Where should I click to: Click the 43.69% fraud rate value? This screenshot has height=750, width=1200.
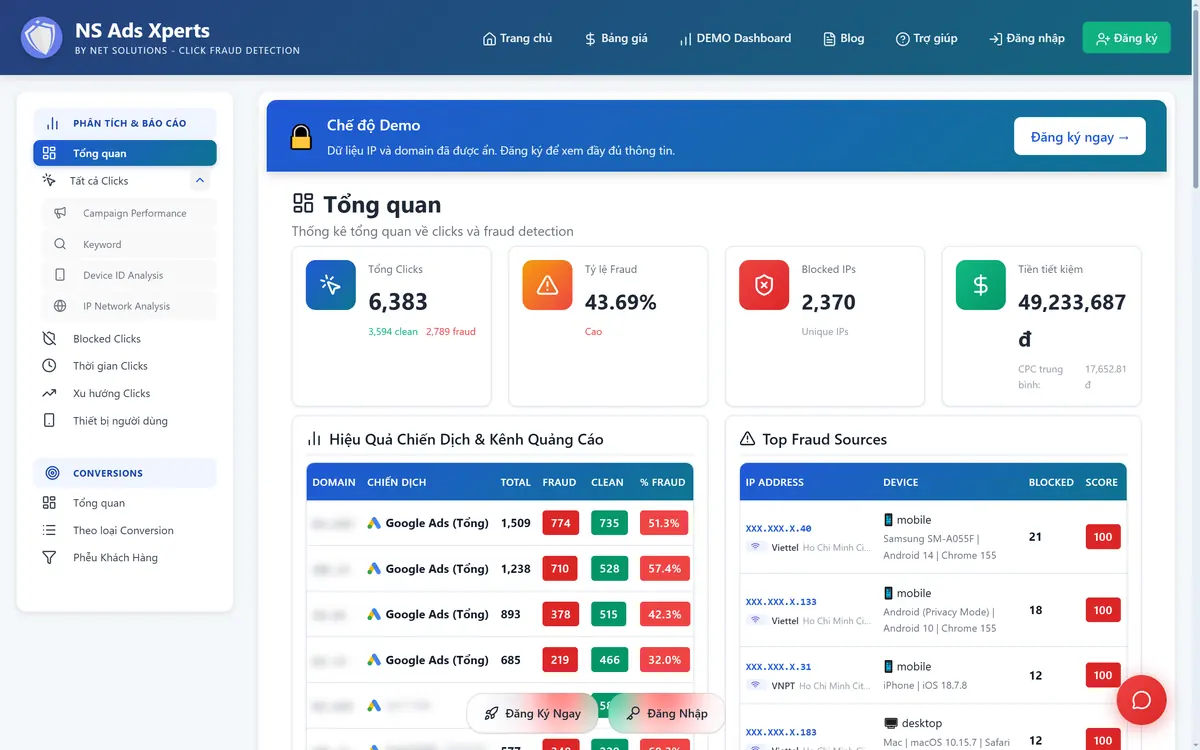(x=621, y=302)
